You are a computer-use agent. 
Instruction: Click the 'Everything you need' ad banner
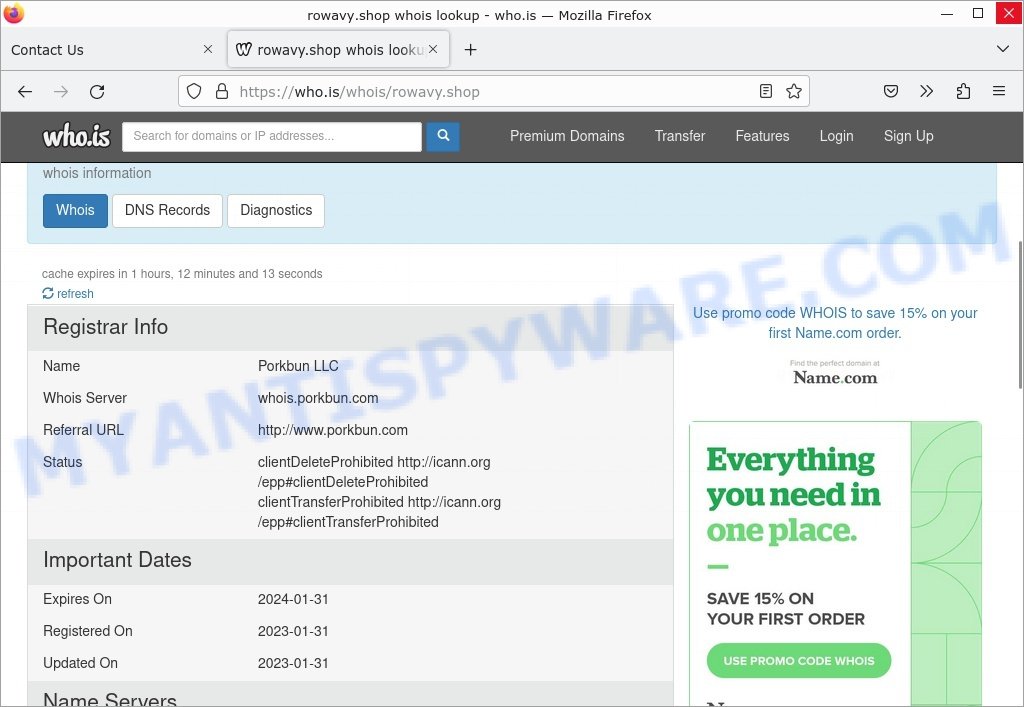(x=835, y=563)
